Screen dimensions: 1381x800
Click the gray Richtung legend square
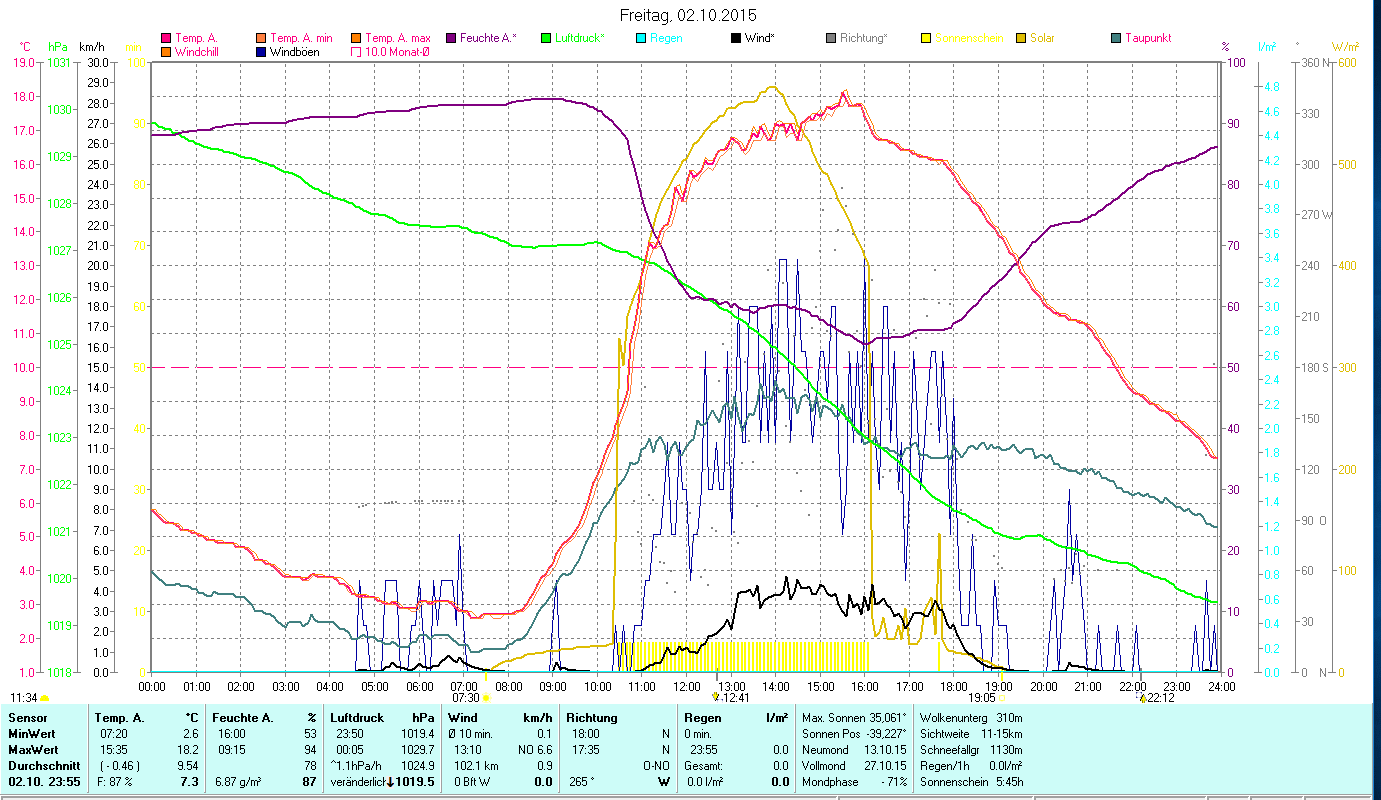point(831,38)
